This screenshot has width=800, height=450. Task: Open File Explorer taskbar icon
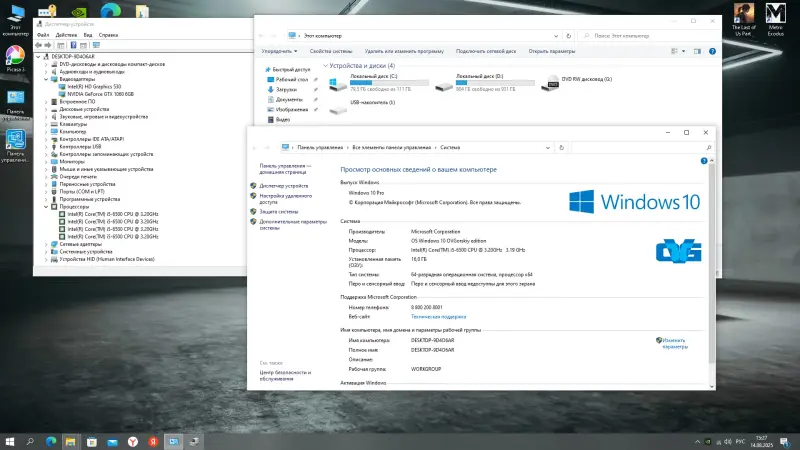pos(70,441)
